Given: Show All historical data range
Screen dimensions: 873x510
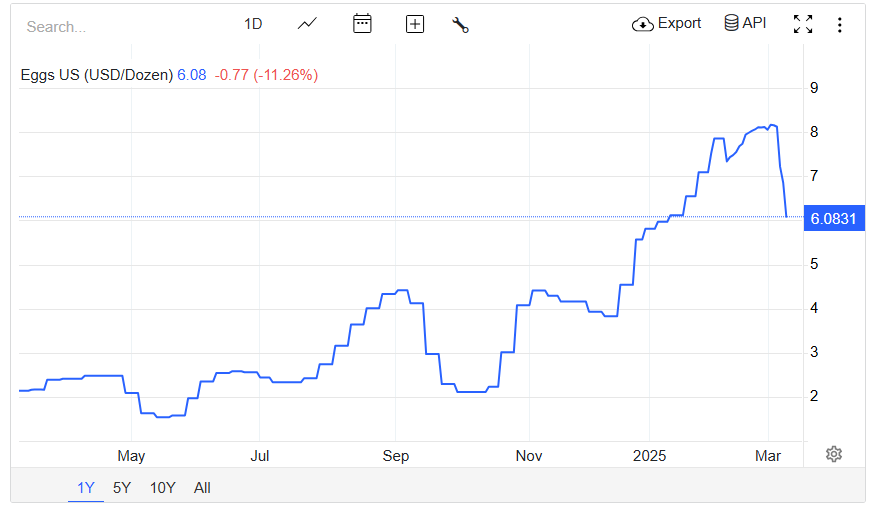Looking at the screenshot, I should [x=202, y=488].
